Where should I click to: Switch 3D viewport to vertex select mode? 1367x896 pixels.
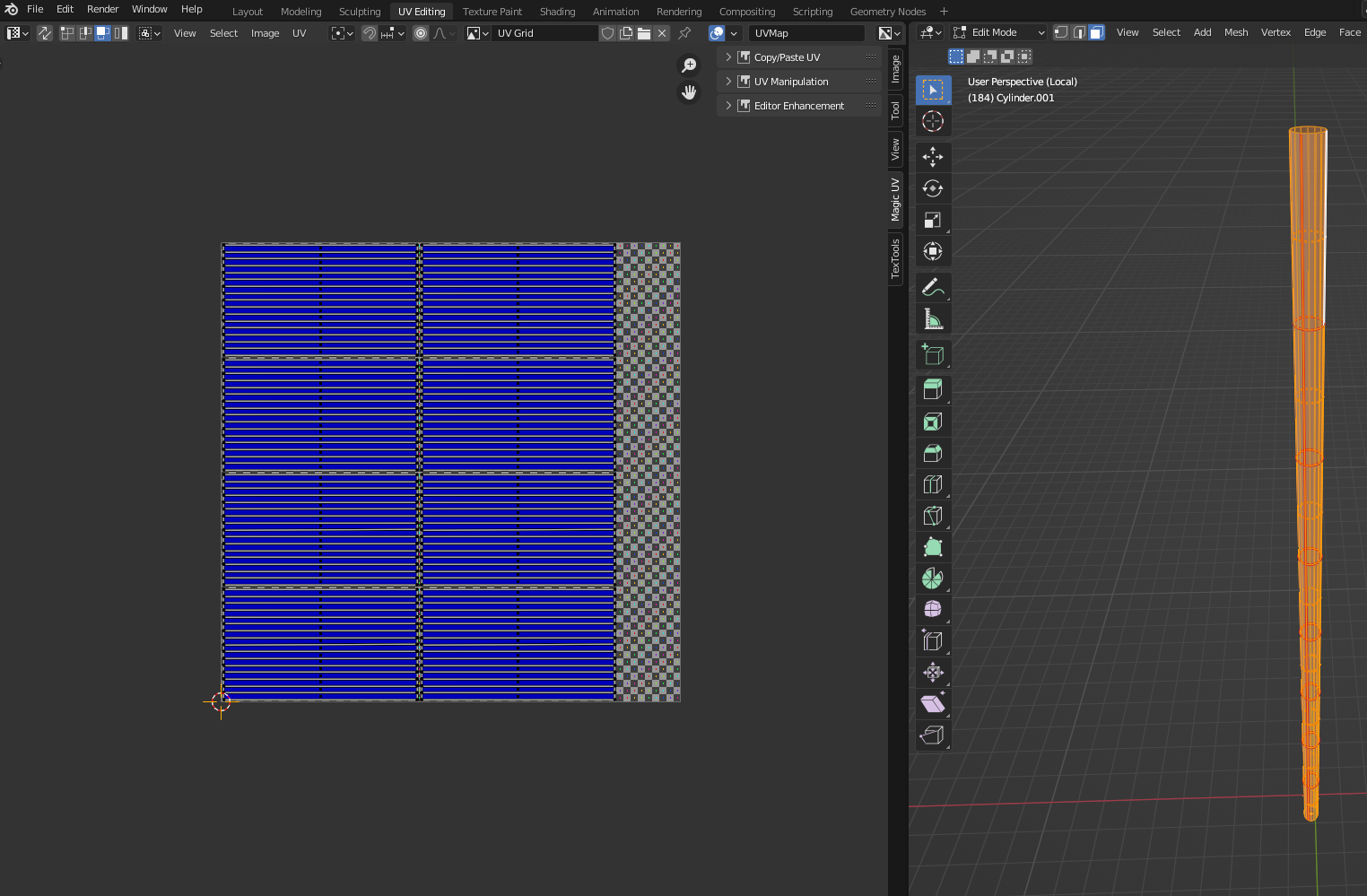click(x=1060, y=32)
